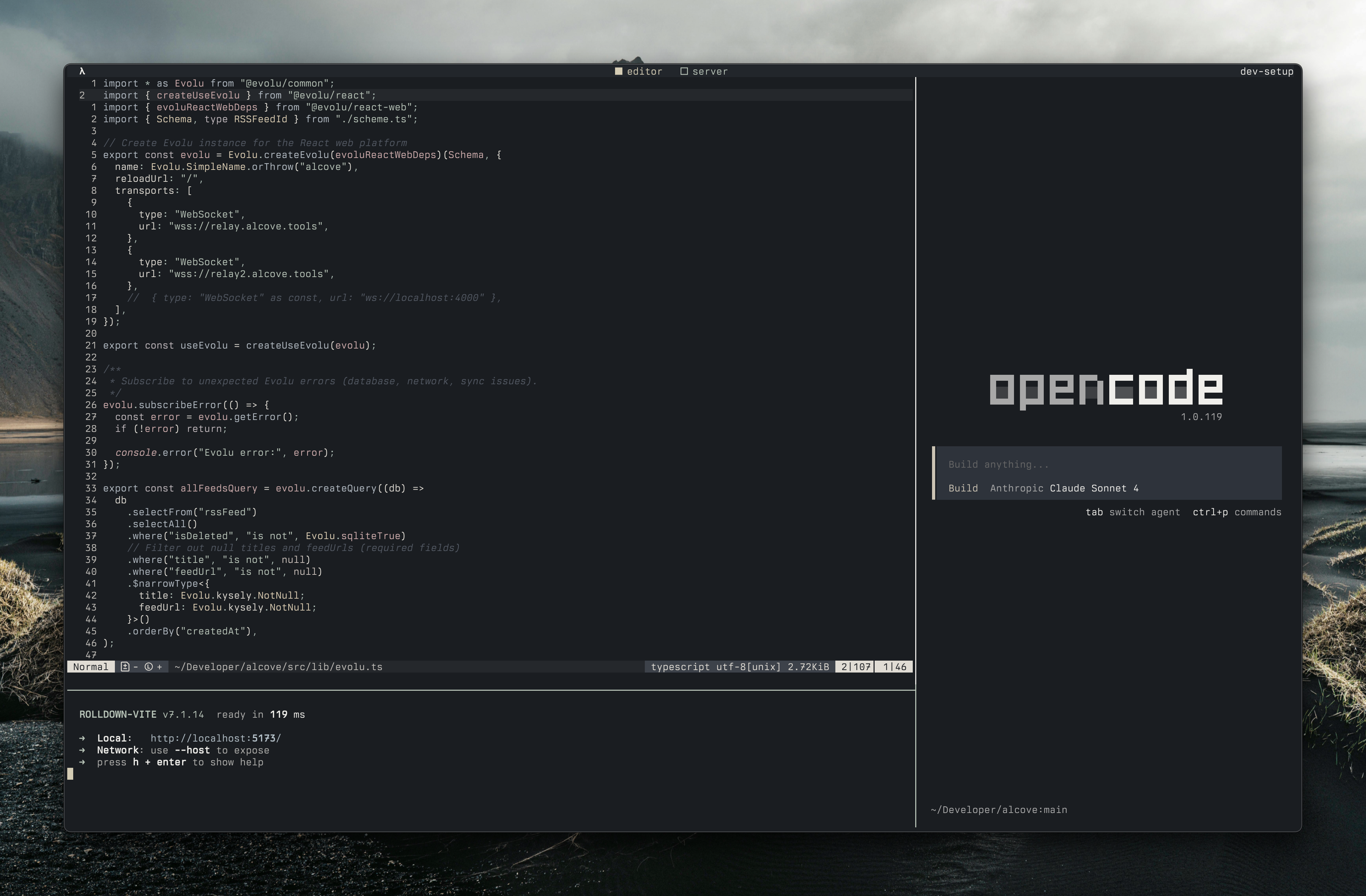The height and width of the screenshot is (896, 1366).
Task: Click createUseEvolu on the highlighted import line
Action: [198, 95]
